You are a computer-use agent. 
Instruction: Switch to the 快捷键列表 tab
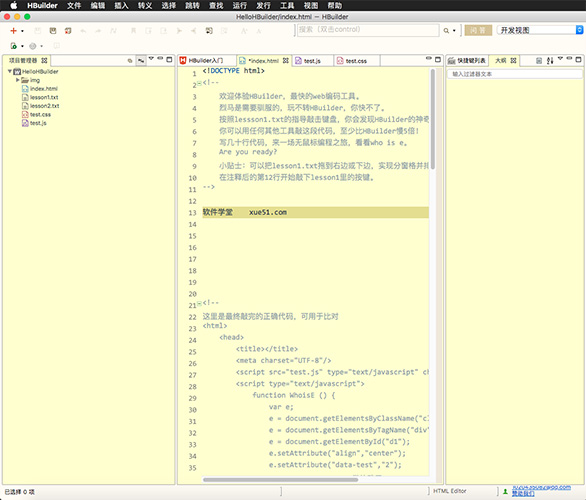(467, 61)
